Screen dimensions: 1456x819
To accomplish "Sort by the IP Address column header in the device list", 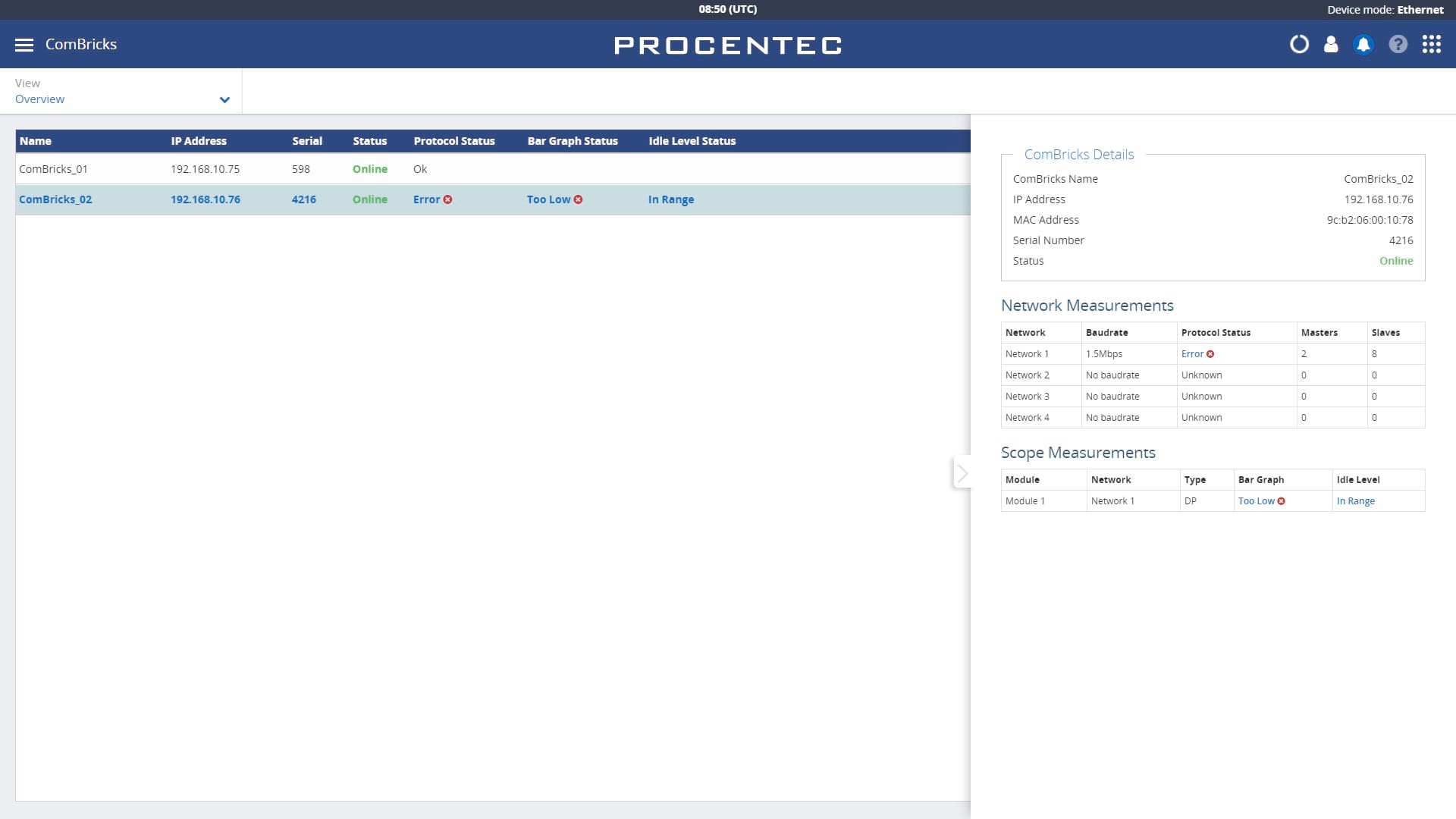I will click(x=199, y=141).
